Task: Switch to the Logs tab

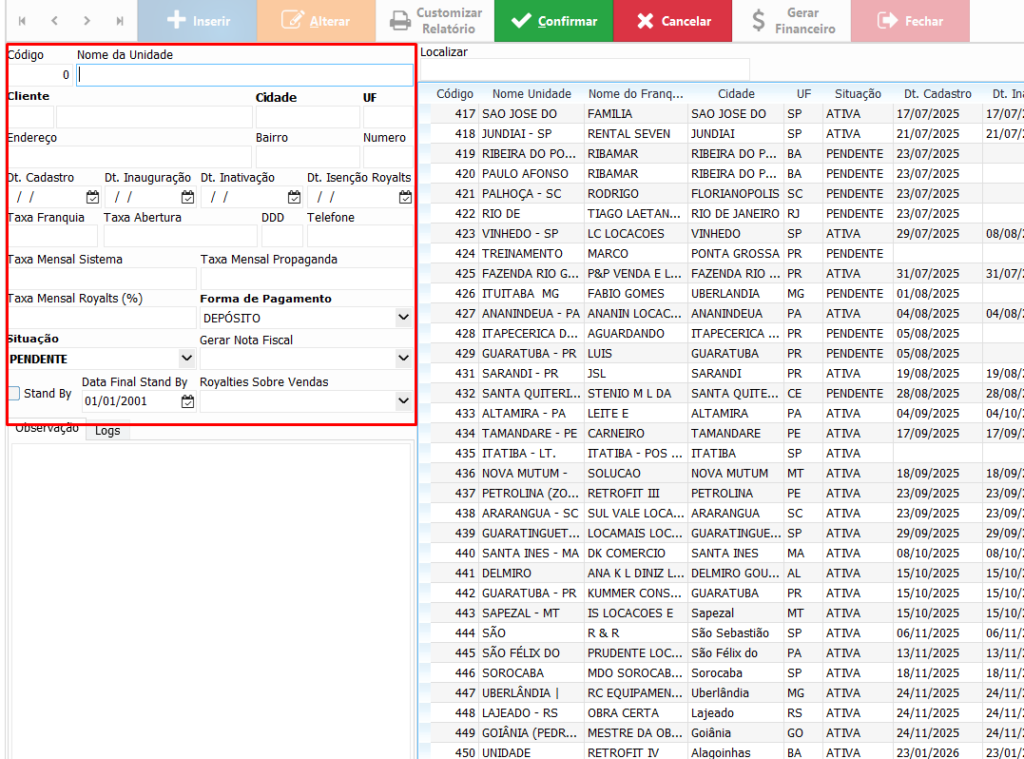Action: pyautogui.click(x=107, y=431)
